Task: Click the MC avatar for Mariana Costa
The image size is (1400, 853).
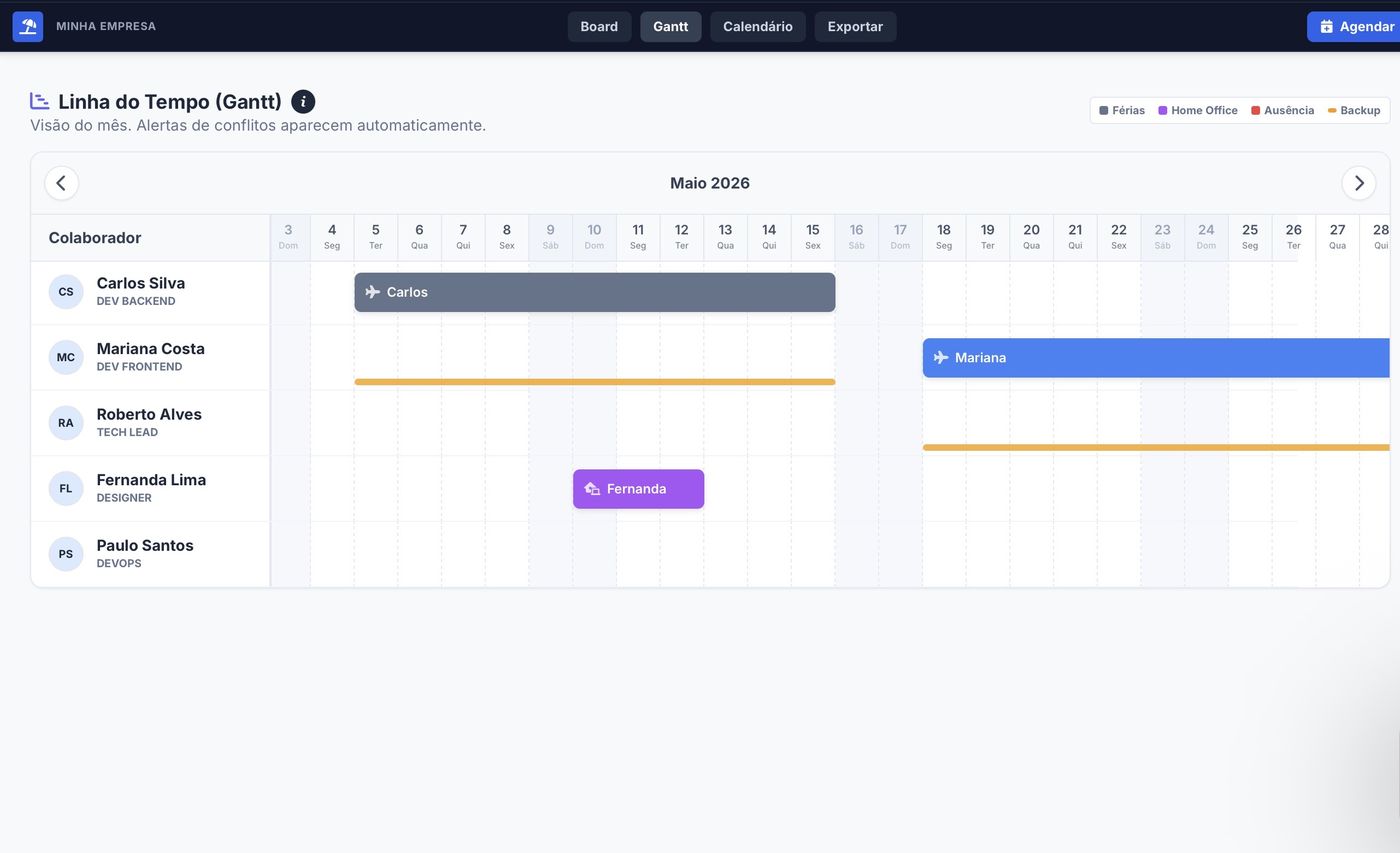Action: [x=66, y=357]
